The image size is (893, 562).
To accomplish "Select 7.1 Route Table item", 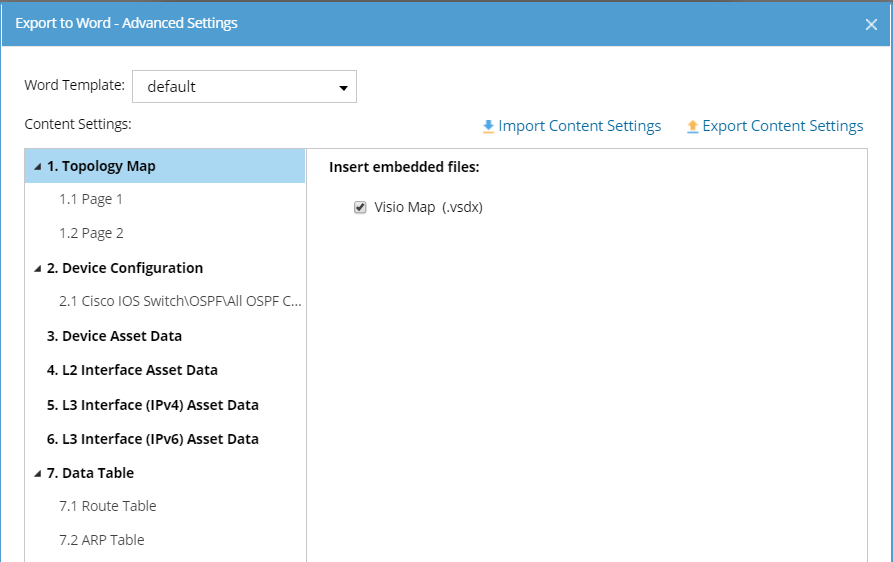I will tap(107, 506).
